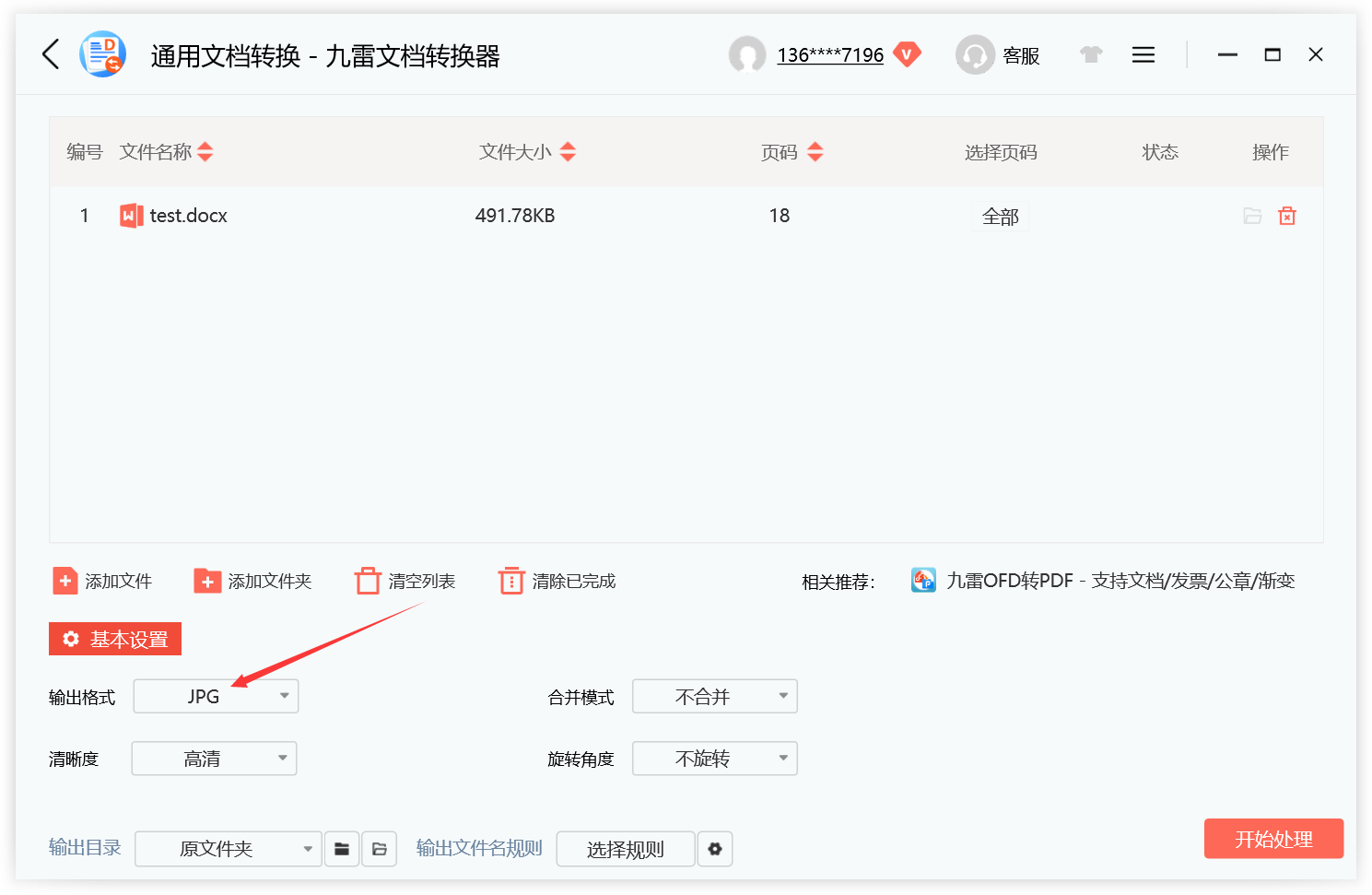
Task: Open the hamburger main menu
Action: click(1143, 55)
